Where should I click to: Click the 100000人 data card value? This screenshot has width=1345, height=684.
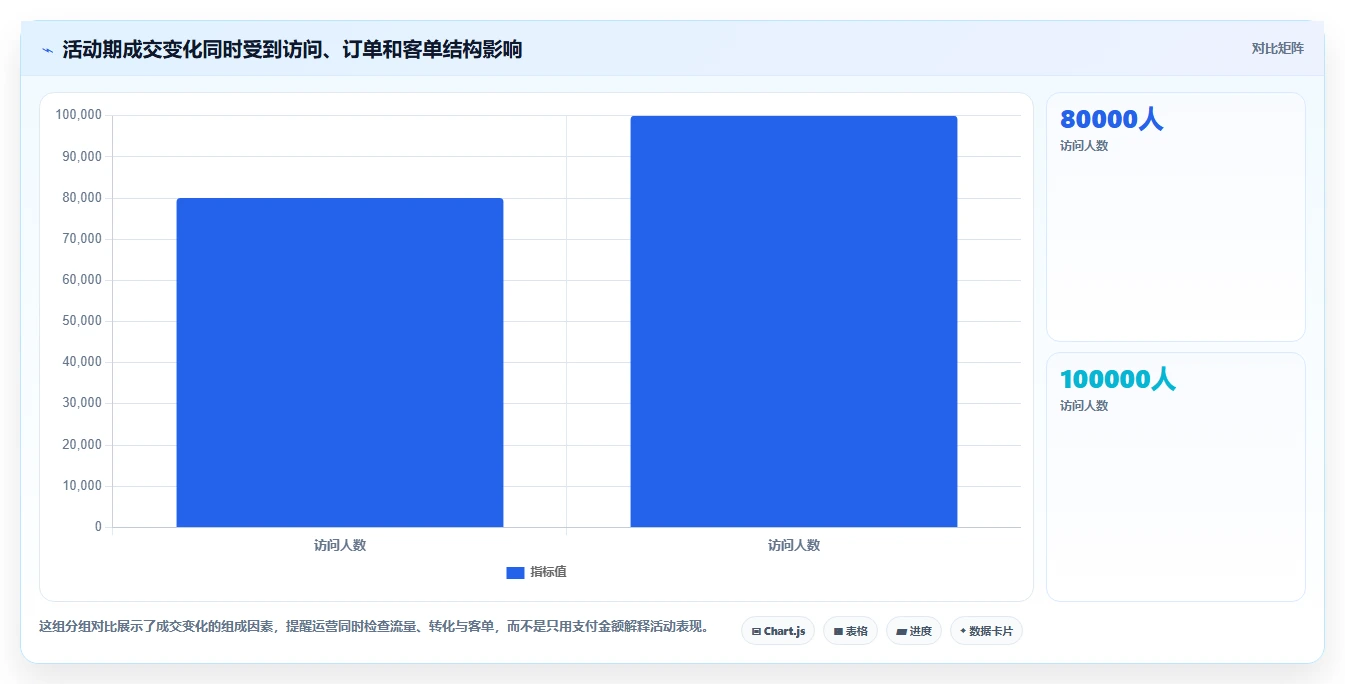click(x=1117, y=379)
